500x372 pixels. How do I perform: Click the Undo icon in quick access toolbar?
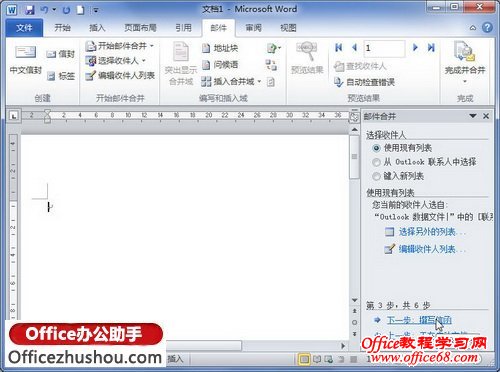pyautogui.click(x=45, y=10)
